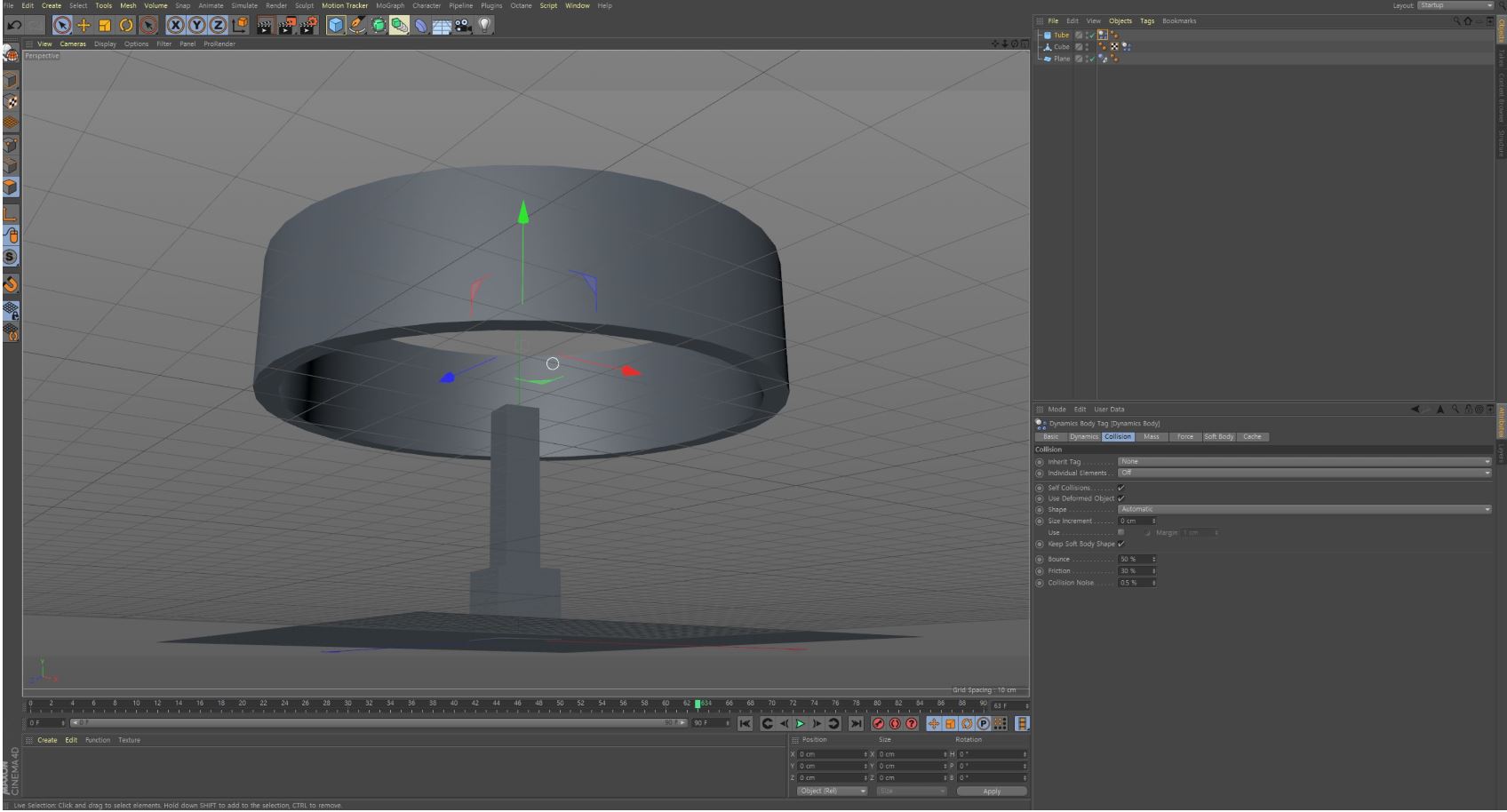The image size is (1507, 812).
Task: Open the MoGraph menu
Action: [390, 5]
